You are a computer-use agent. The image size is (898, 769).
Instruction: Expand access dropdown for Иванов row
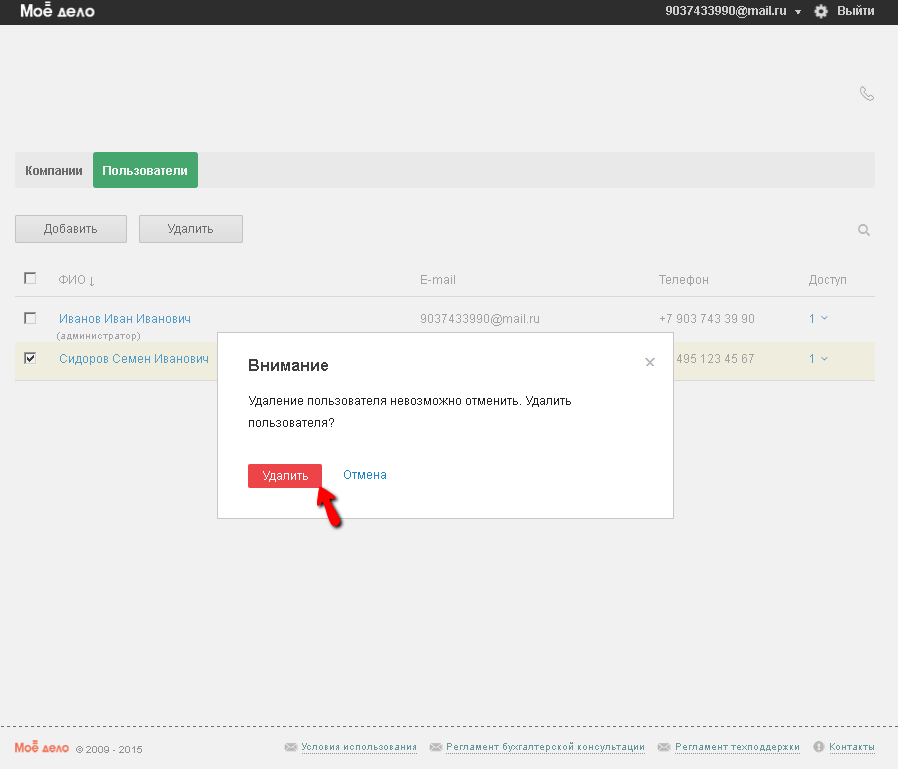pos(818,319)
